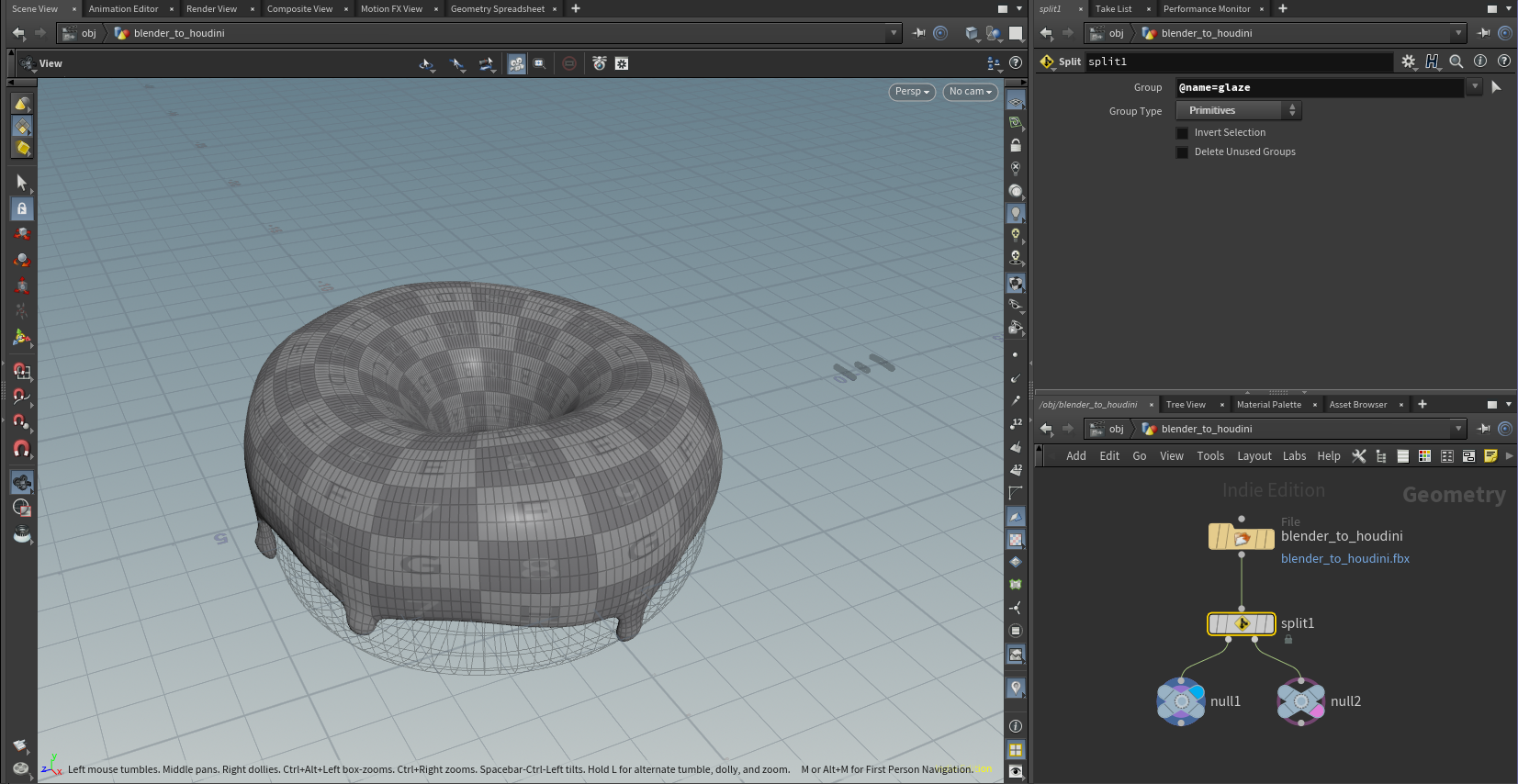Toggle the Secure Selection lock icon

click(22, 208)
